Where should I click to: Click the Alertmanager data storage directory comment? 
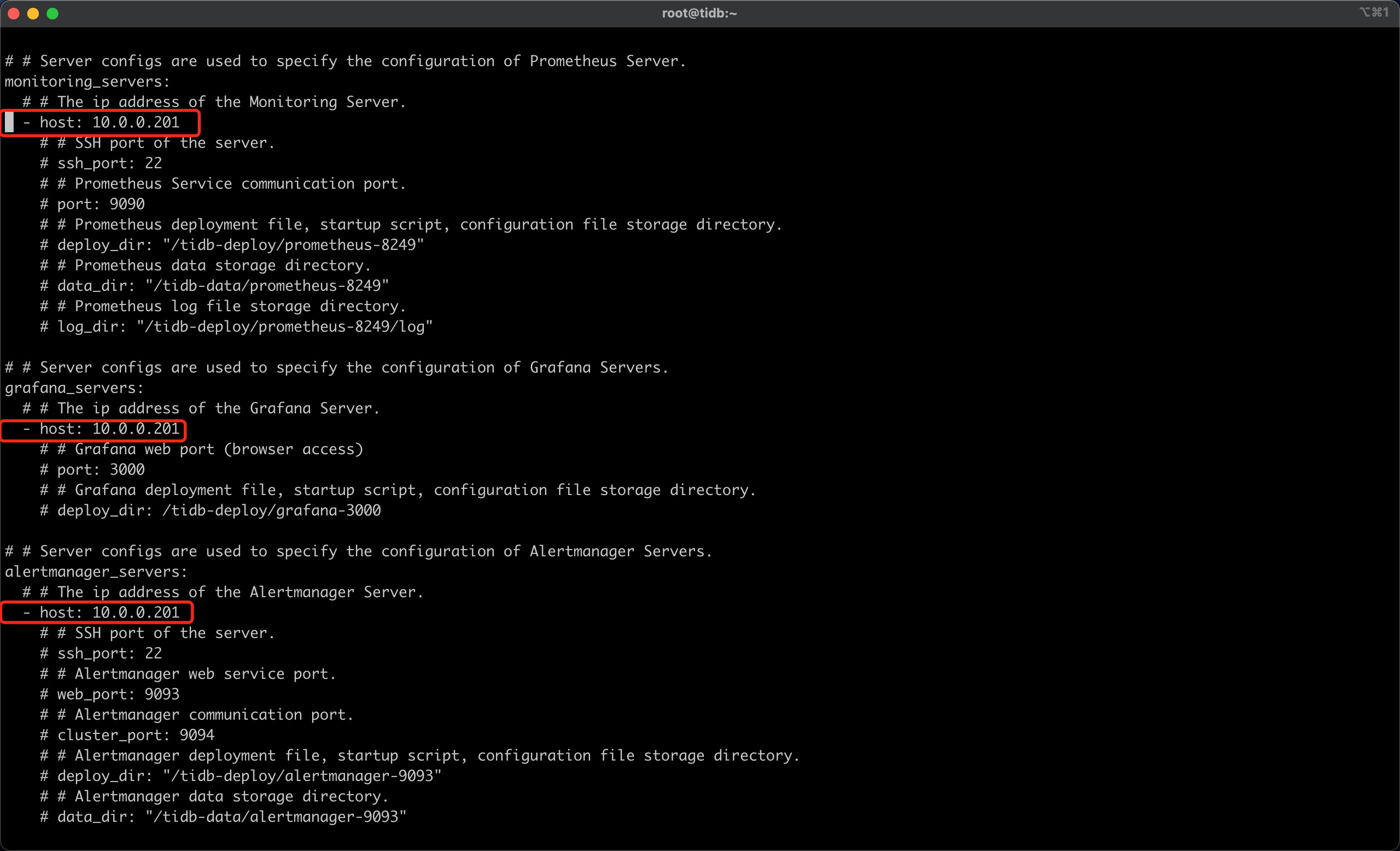pyautogui.click(x=214, y=797)
